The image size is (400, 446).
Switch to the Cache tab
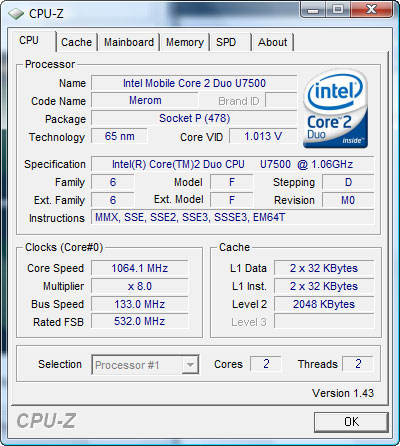tap(76, 42)
